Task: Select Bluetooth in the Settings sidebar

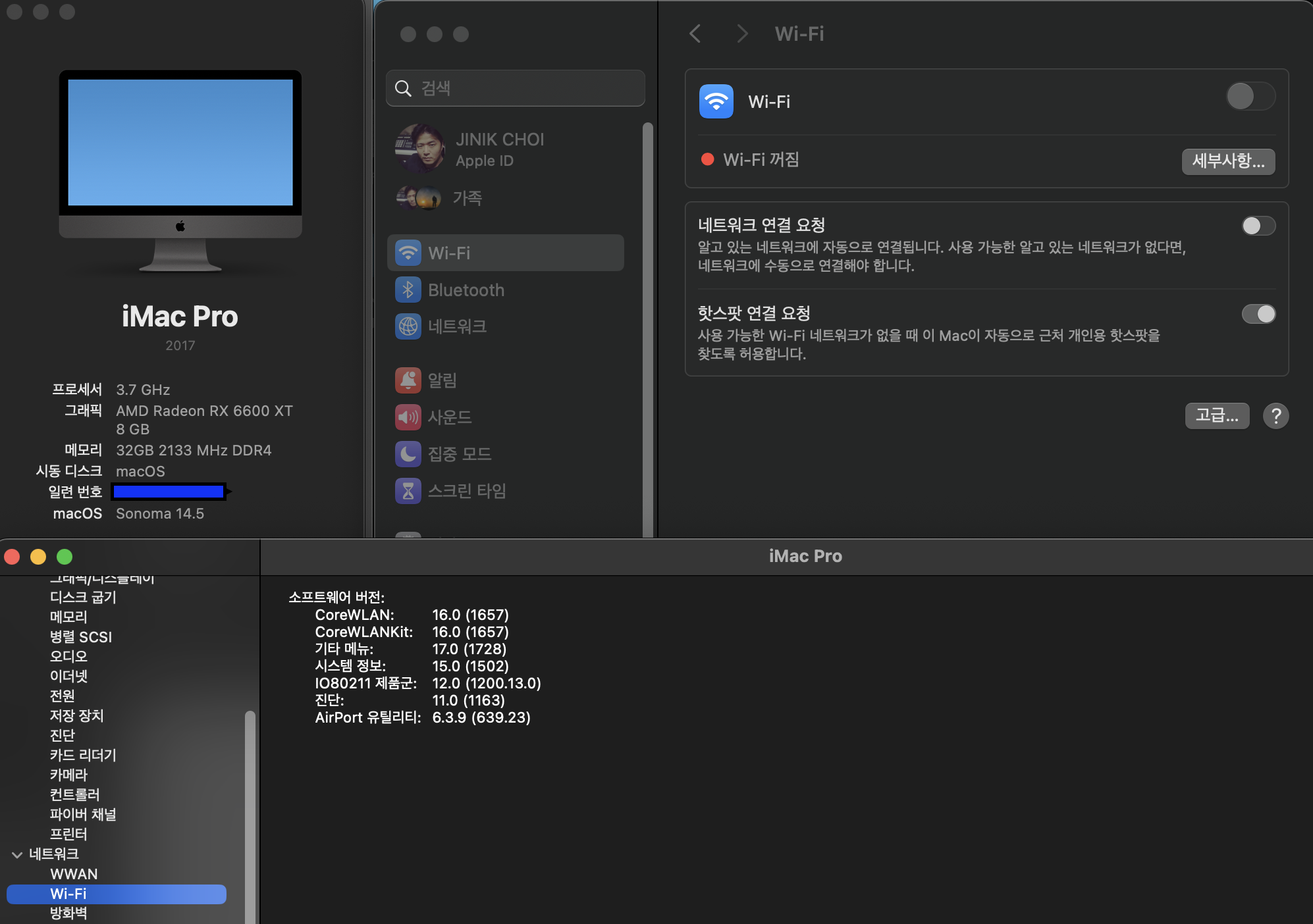Action: 505,290
